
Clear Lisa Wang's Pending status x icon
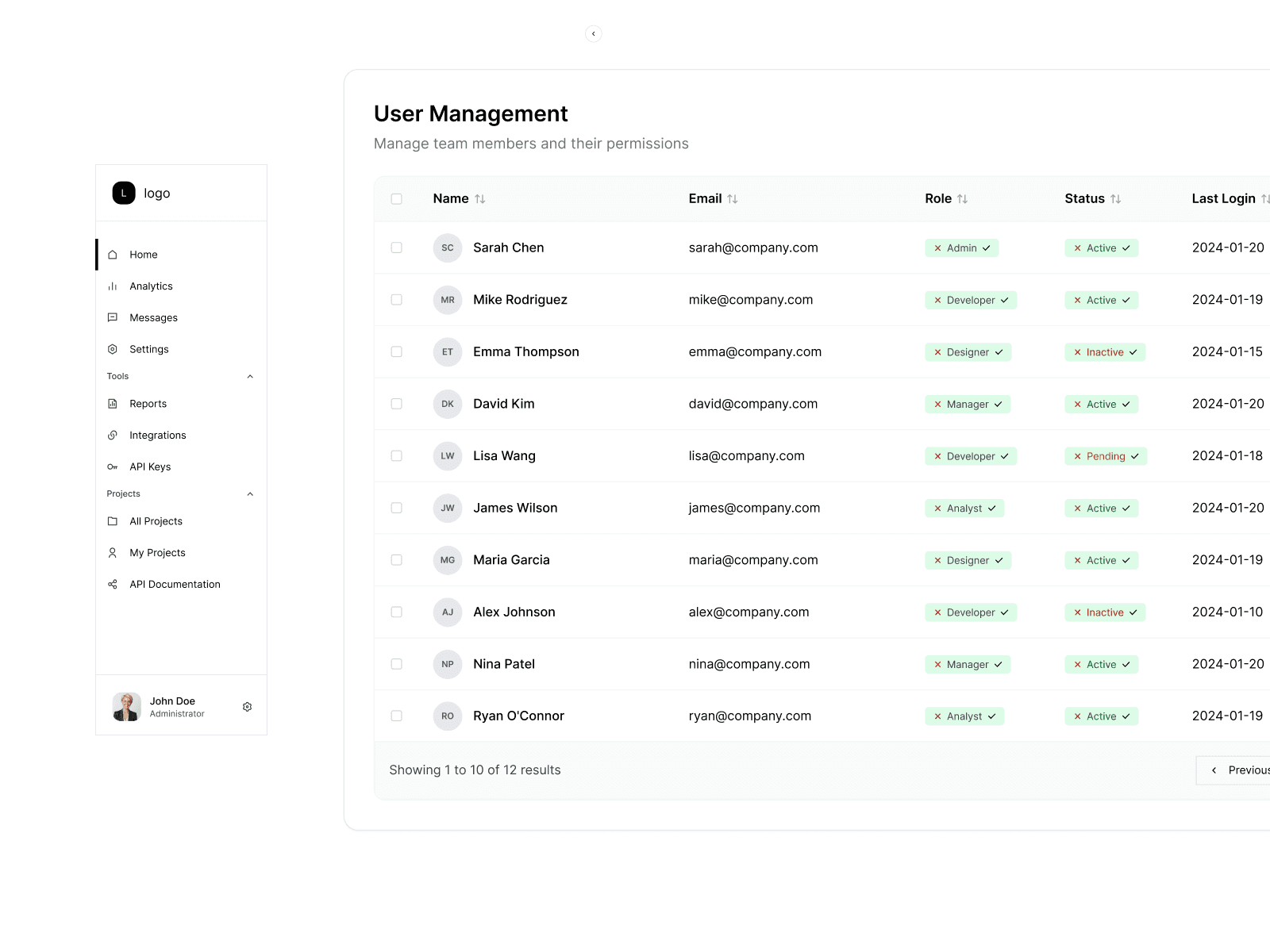(1078, 456)
